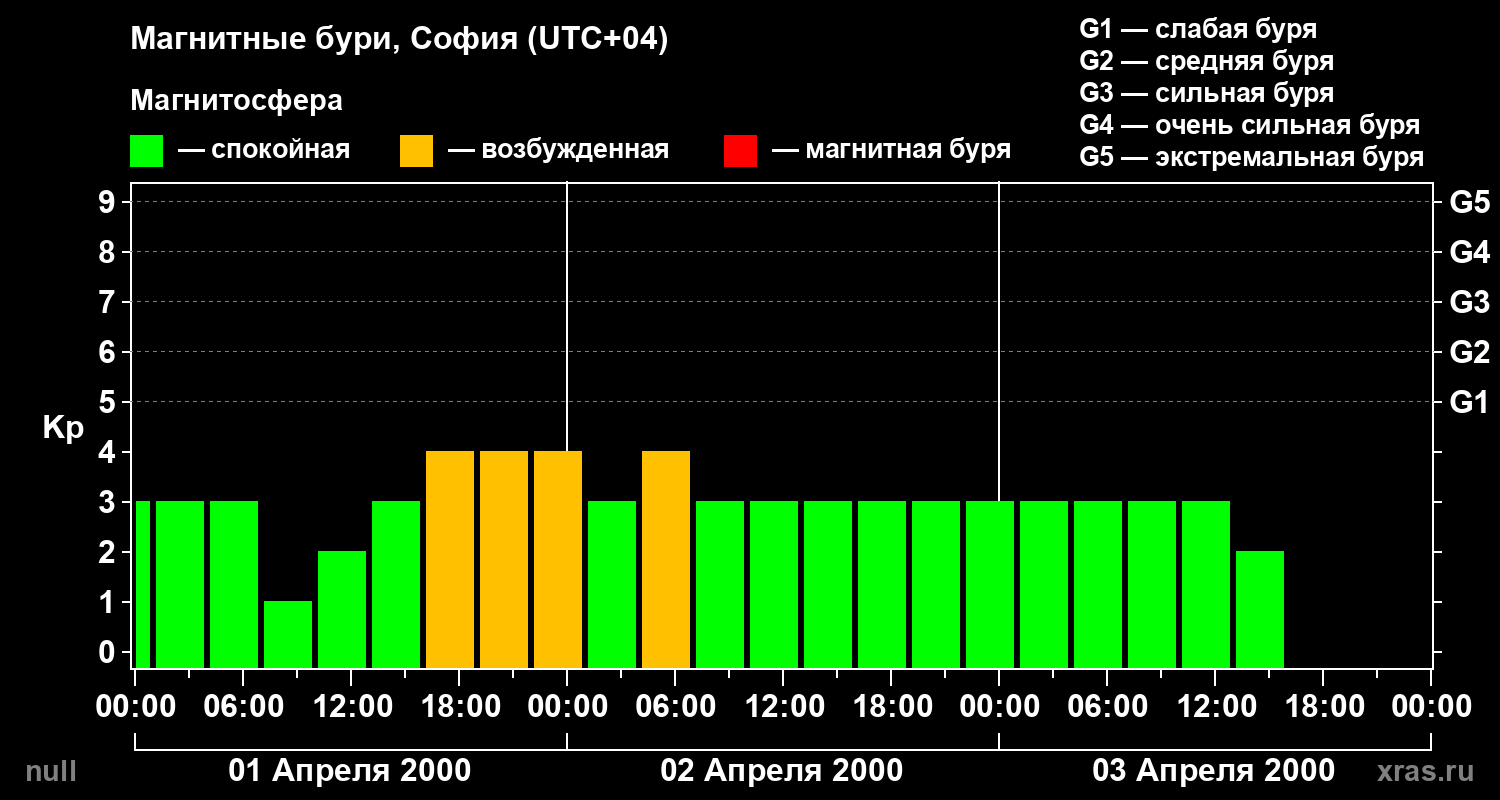Screen dimensions: 1500x800
Task: Click the orange bar crossing the first midnight line
Action: pos(558,559)
